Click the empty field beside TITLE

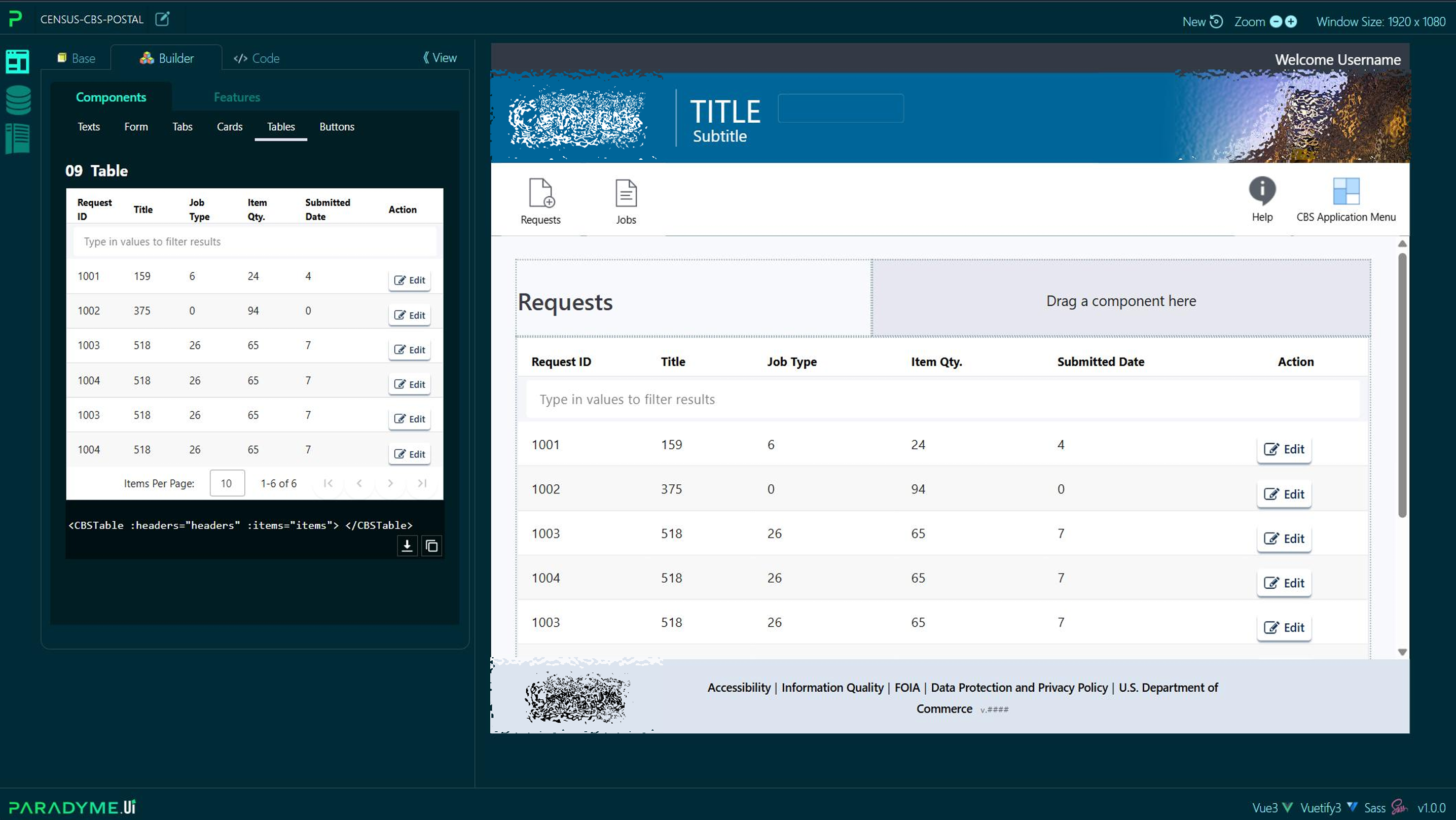tap(841, 108)
